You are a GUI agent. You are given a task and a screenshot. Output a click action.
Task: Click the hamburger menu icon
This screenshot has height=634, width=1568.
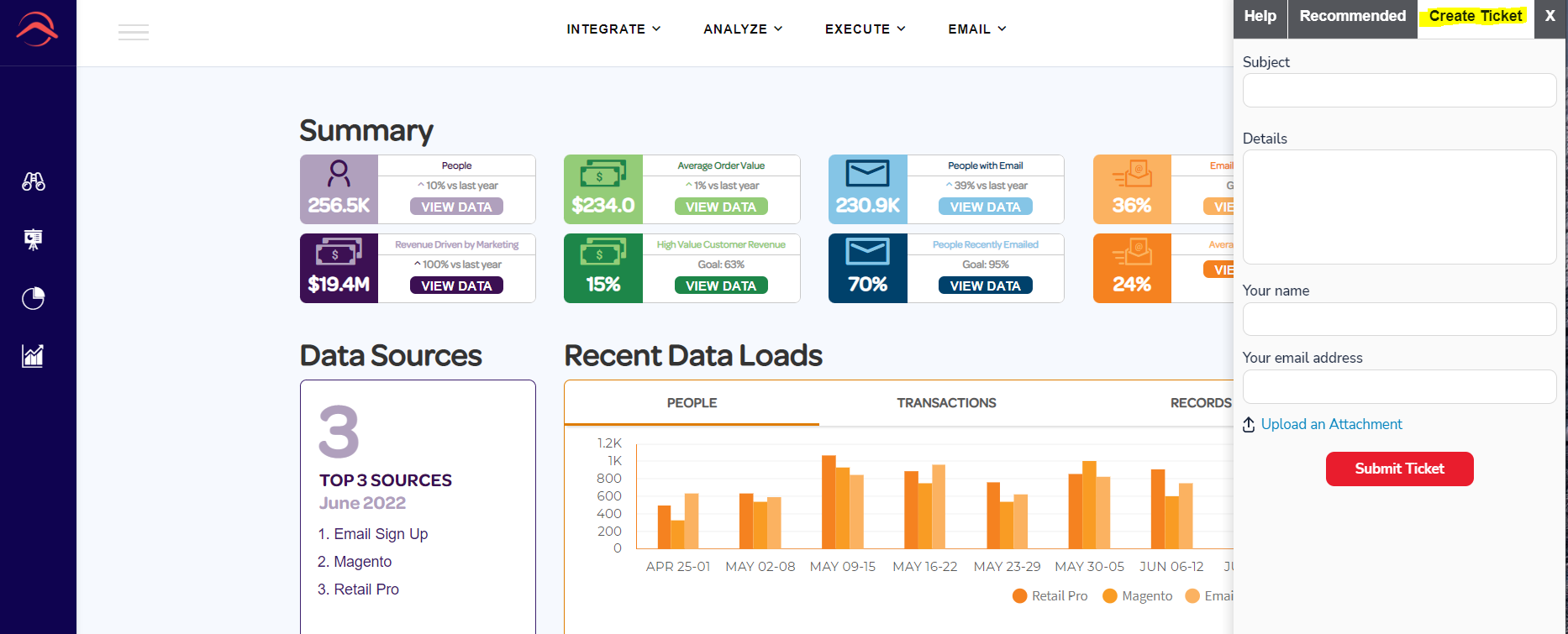tap(134, 32)
